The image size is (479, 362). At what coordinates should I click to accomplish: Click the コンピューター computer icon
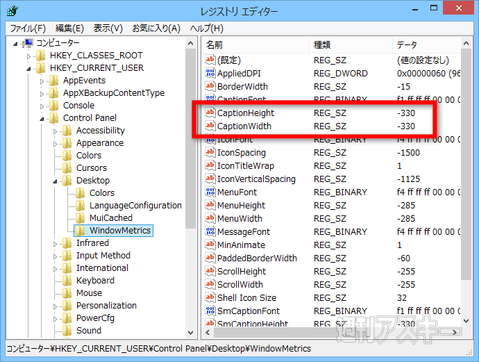click(28, 43)
